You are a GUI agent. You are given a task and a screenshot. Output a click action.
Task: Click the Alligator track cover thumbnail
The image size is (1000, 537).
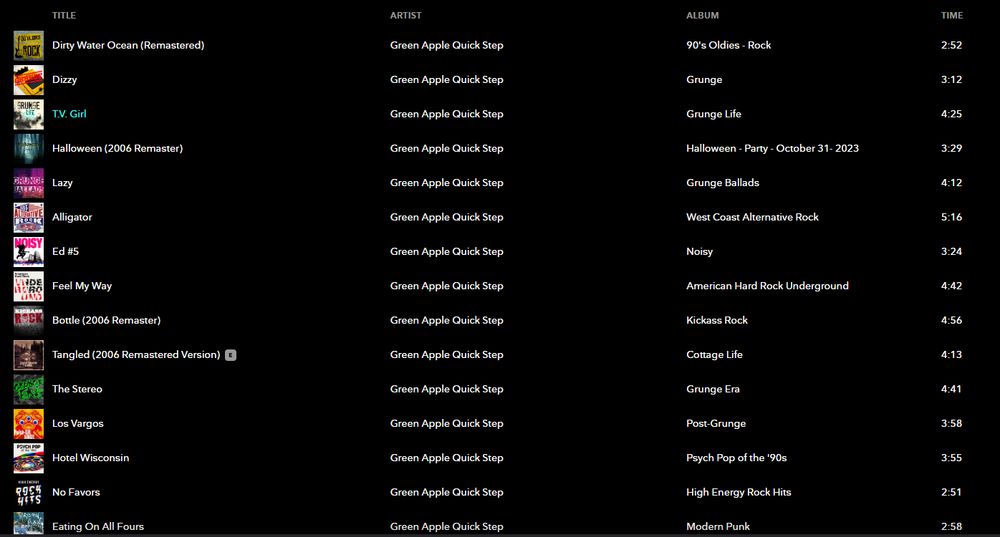coord(29,217)
